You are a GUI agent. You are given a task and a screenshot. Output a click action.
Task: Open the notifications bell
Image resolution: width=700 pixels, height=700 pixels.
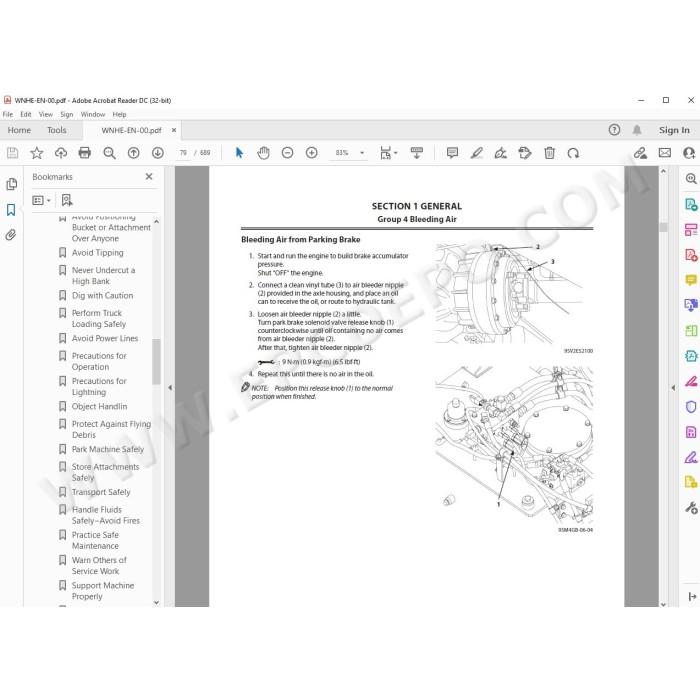click(x=637, y=130)
